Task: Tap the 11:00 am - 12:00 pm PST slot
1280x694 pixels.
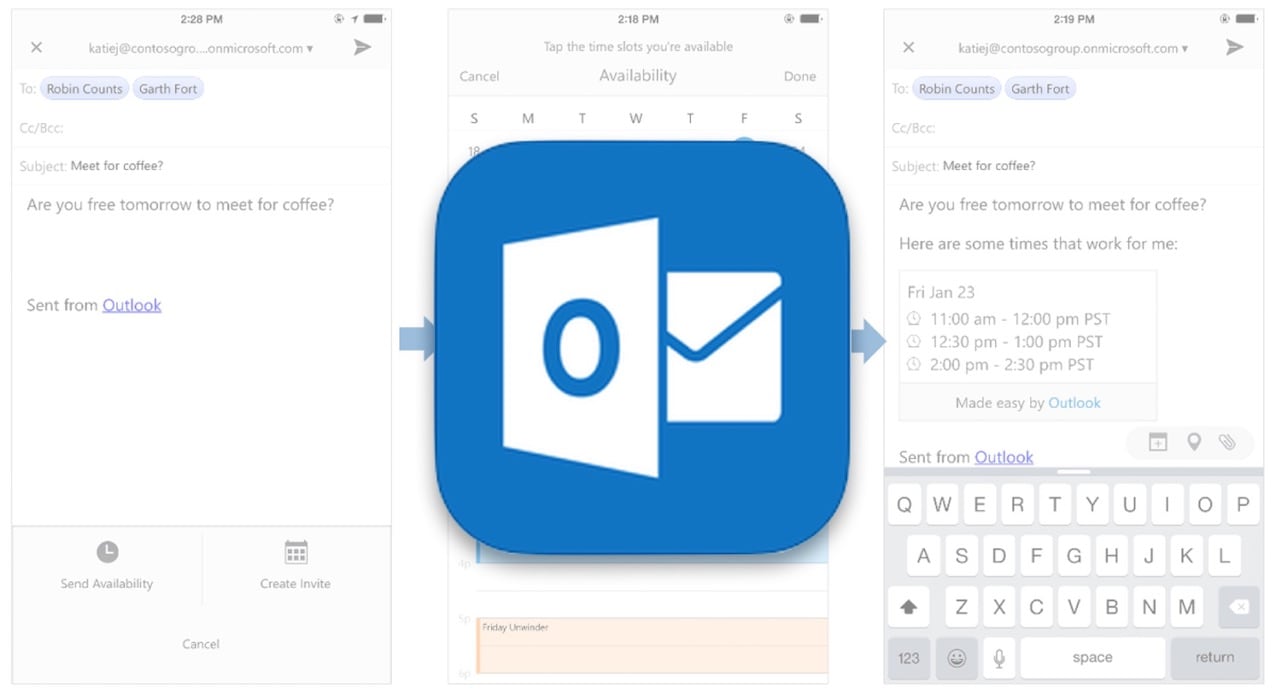Action: (1008, 319)
